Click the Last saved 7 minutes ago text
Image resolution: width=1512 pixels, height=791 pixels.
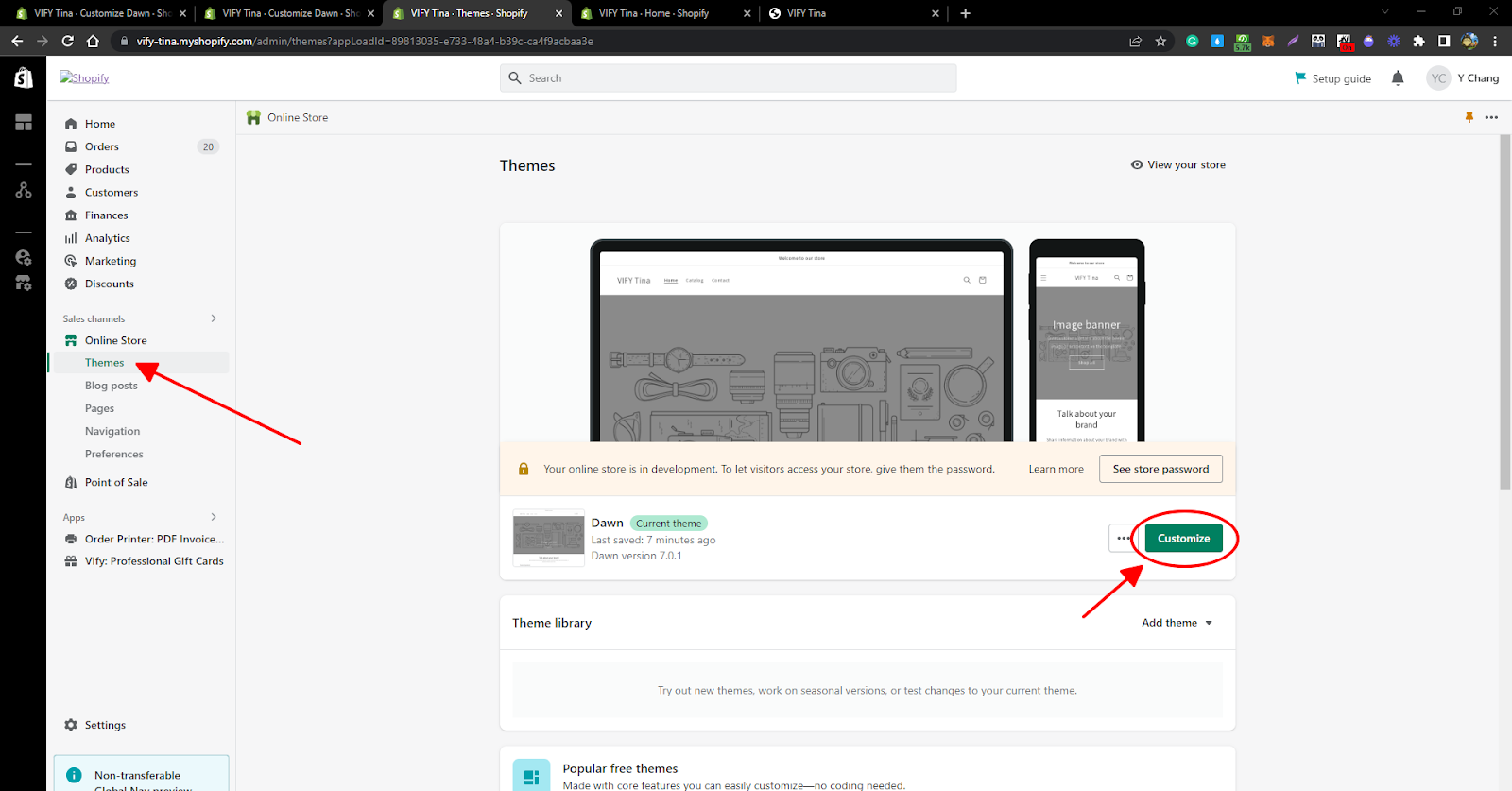pos(653,541)
